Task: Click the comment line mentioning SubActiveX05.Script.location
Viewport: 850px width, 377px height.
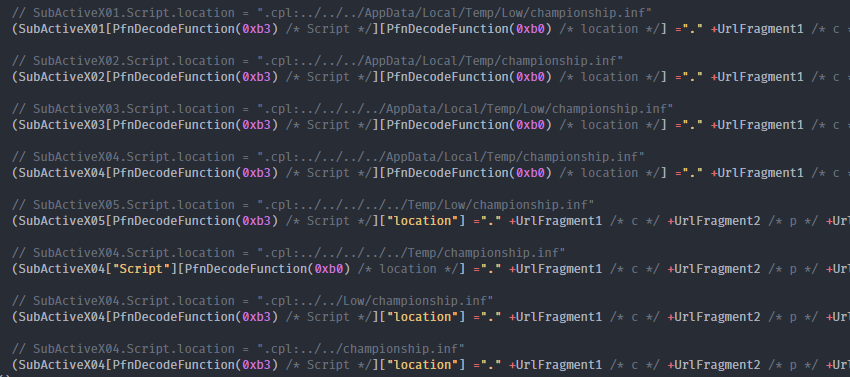Action: [x=303, y=205]
